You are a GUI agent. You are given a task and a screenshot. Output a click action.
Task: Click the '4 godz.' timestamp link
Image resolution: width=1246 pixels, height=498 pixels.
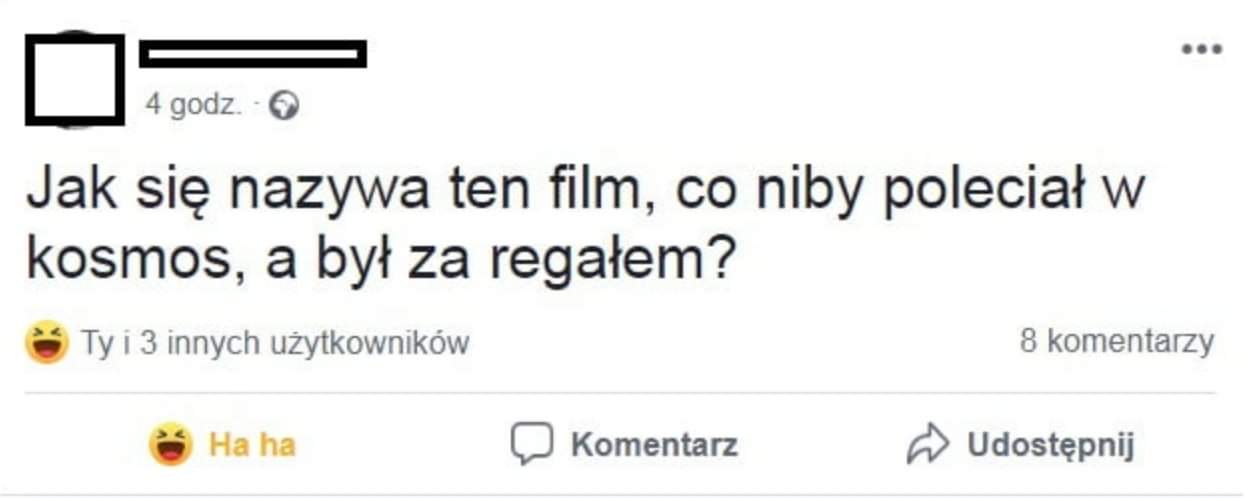point(194,105)
